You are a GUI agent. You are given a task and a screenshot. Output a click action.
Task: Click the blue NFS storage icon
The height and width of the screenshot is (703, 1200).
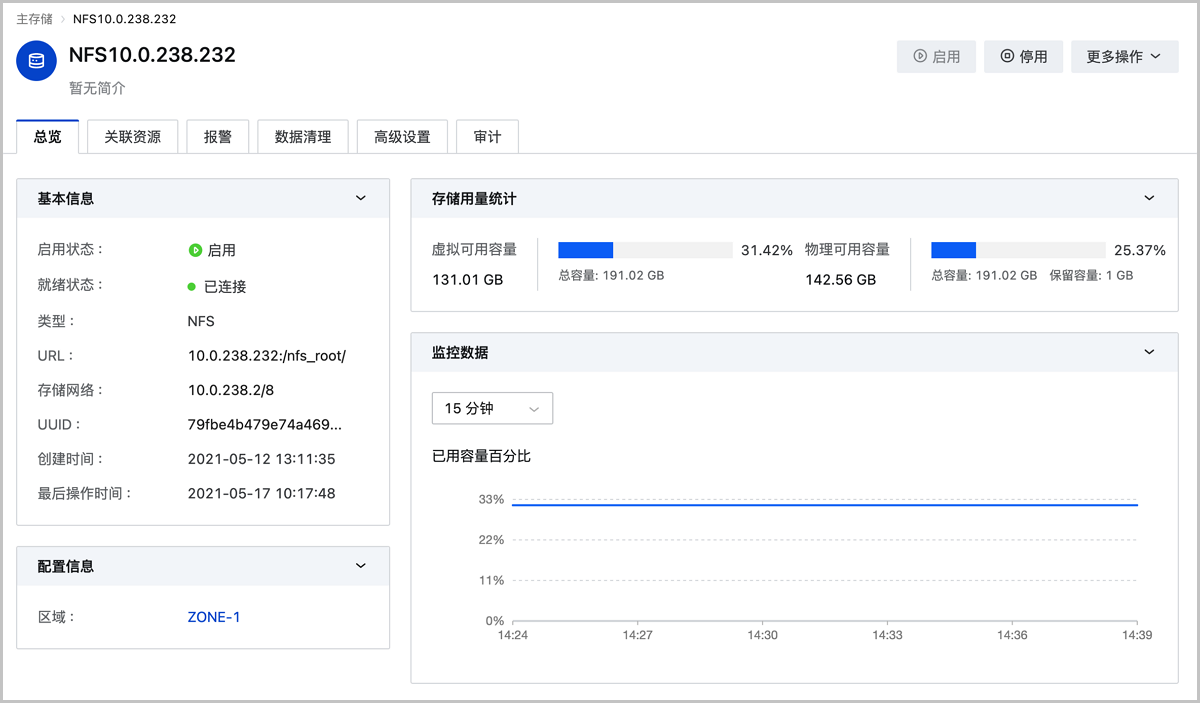[x=37, y=61]
